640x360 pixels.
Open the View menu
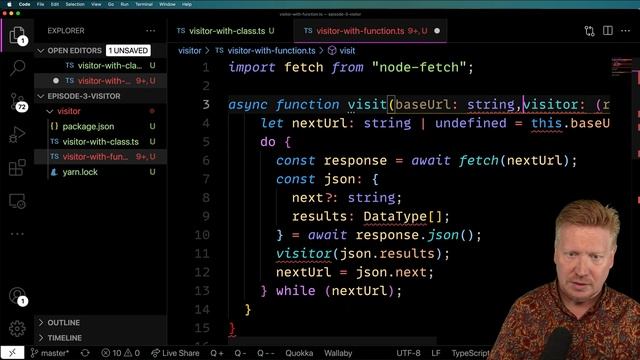click(x=96, y=4)
